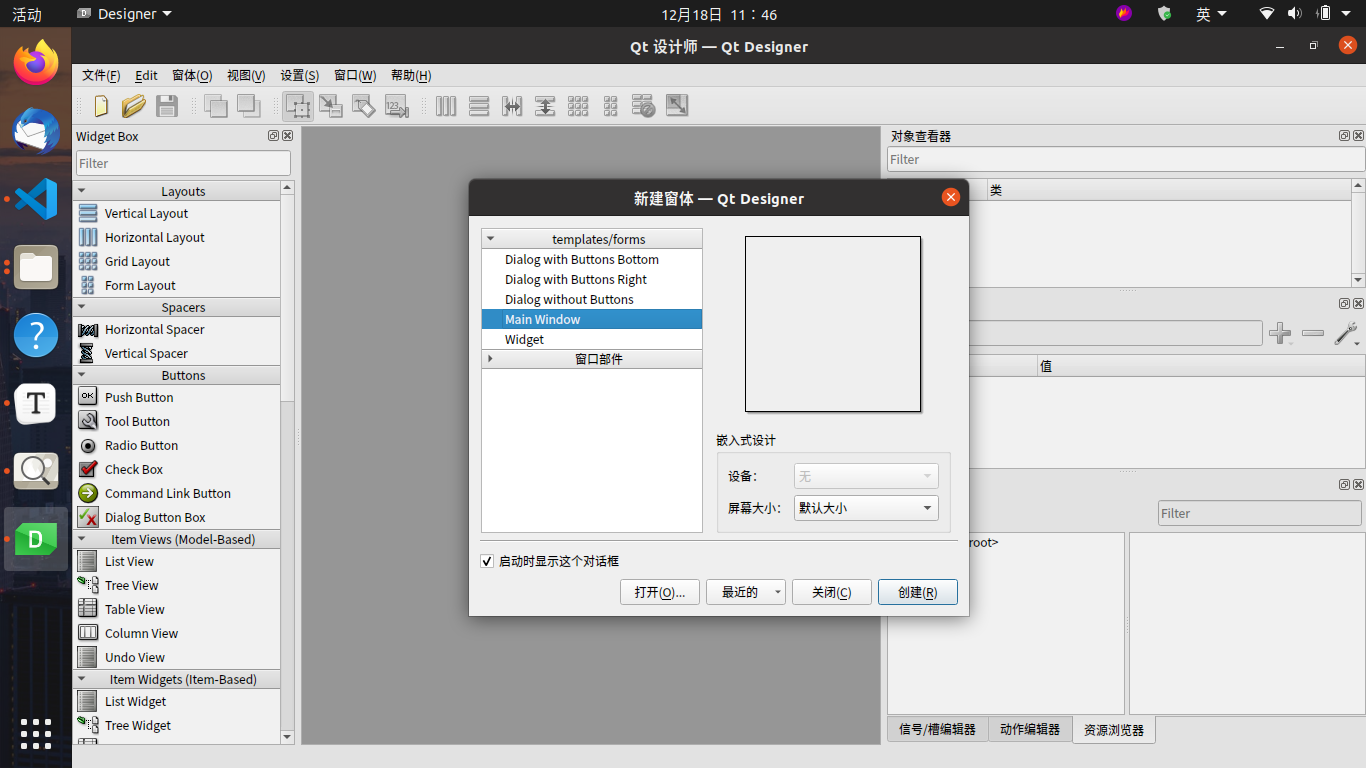The image size is (1366, 768).
Task: Uncheck 启动时显示这个对话框 option
Action: click(x=487, y=561)
